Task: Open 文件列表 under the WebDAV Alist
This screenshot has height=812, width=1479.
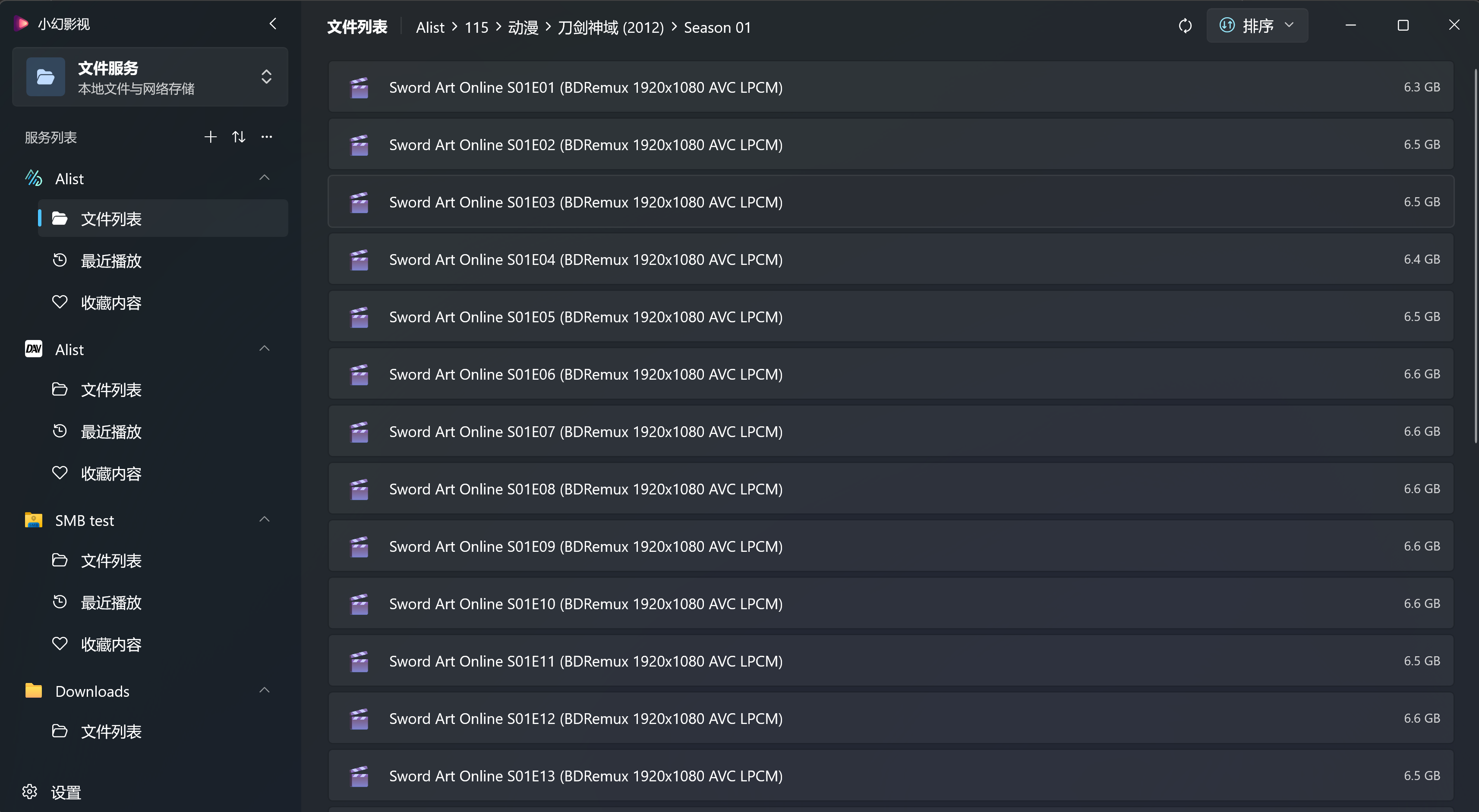Action: click(163, 390)
